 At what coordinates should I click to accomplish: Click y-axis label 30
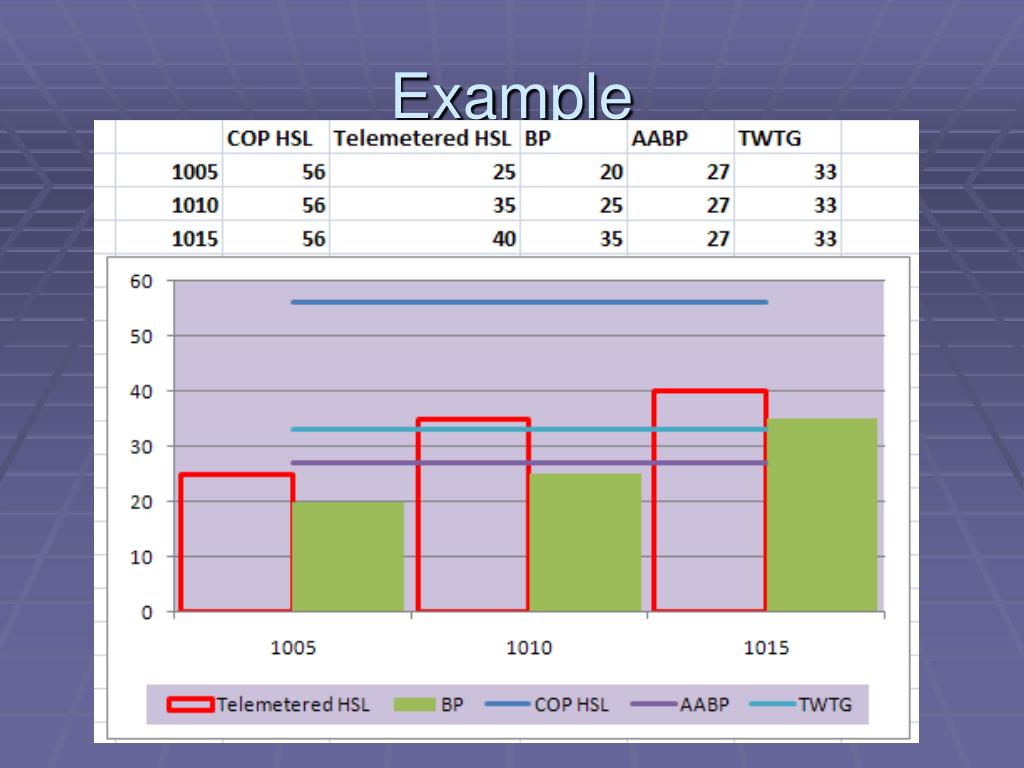click(x=141, y=447)
